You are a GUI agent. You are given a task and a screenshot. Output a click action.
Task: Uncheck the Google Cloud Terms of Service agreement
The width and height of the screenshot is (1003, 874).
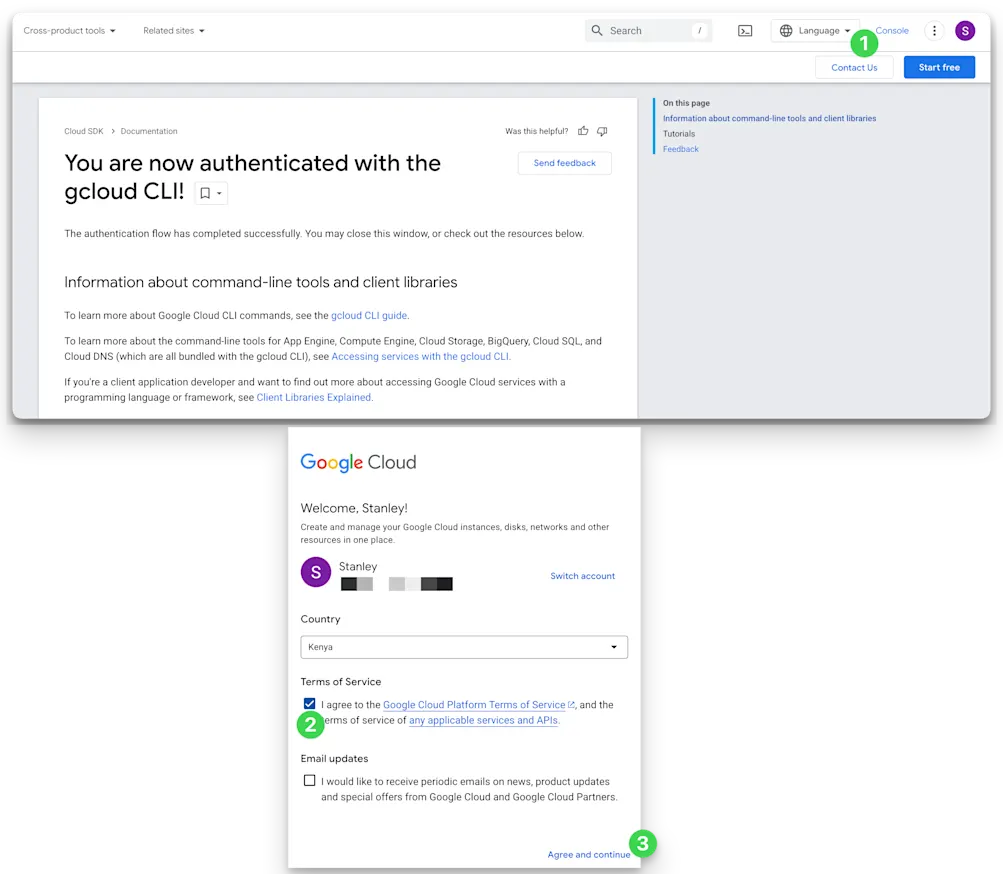coord(310,703)
